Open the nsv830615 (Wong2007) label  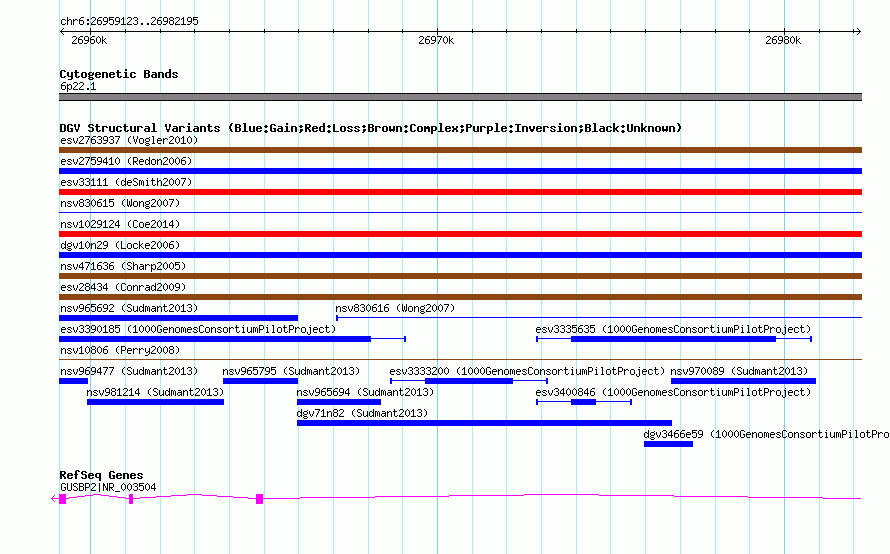point(120,203)
